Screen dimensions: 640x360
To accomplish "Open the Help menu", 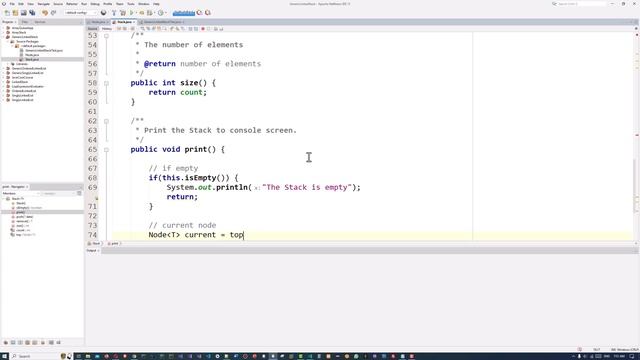I will click(156, 4).
